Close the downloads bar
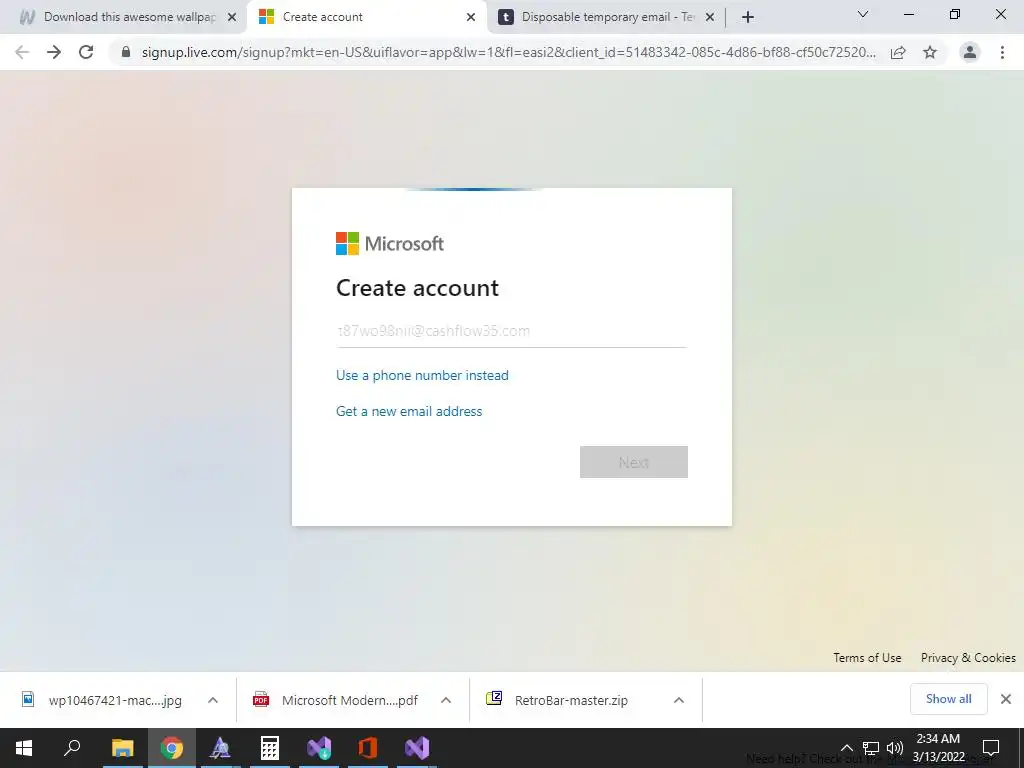The image size is (1024, 768). (x=1006, y=699)
